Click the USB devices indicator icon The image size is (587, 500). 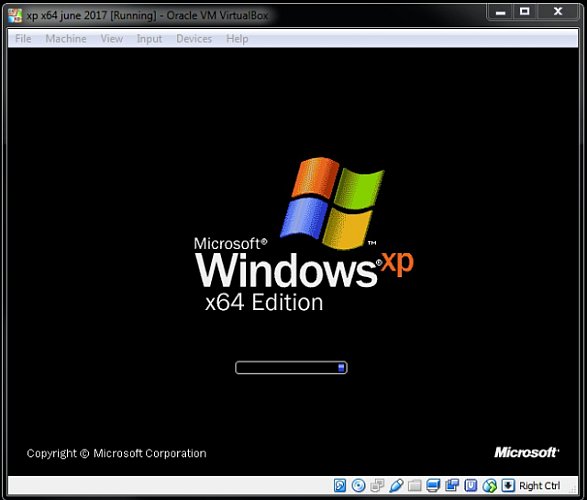pos(396,485)
